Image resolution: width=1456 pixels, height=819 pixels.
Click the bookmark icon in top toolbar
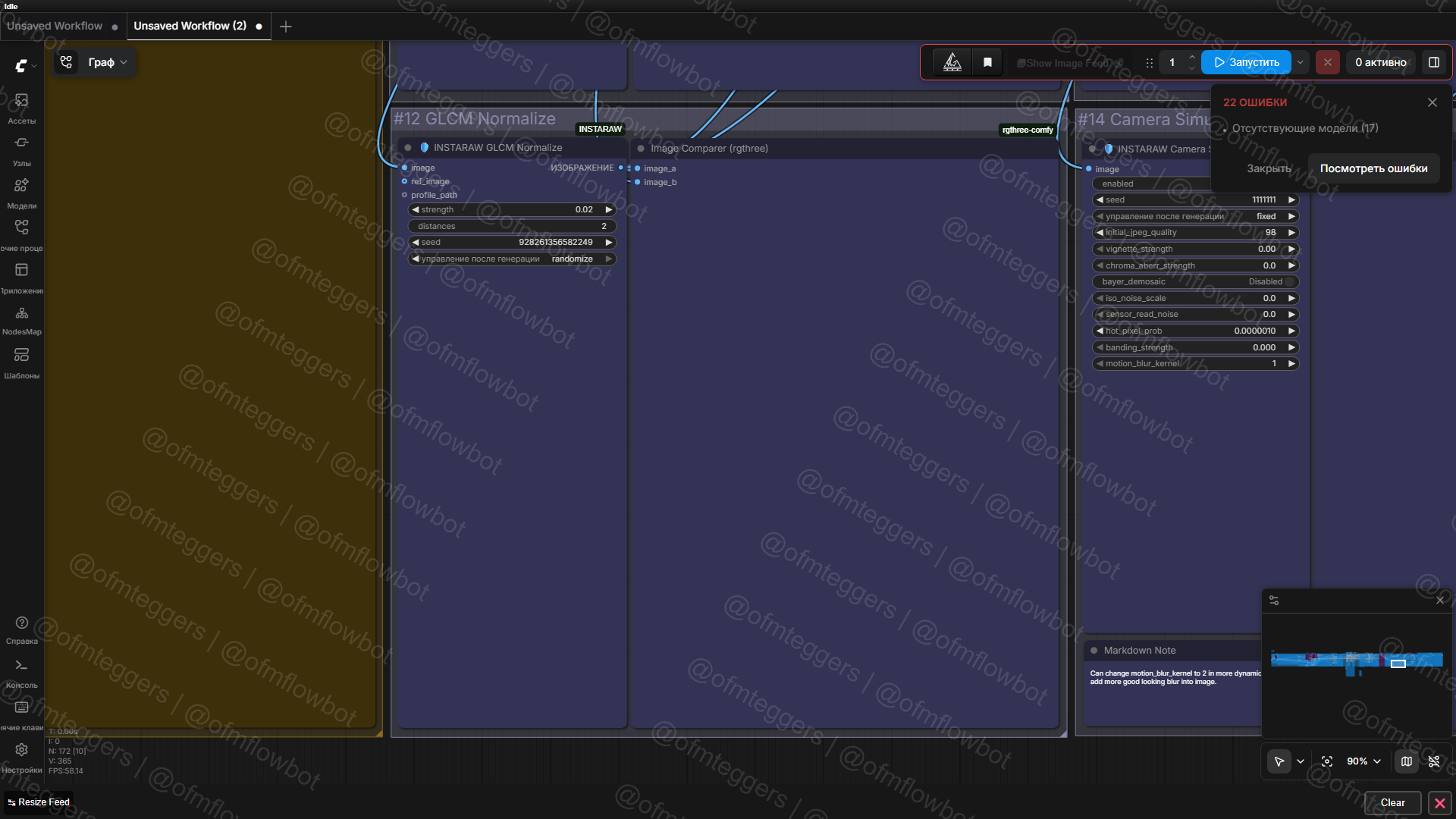point(987,63)
